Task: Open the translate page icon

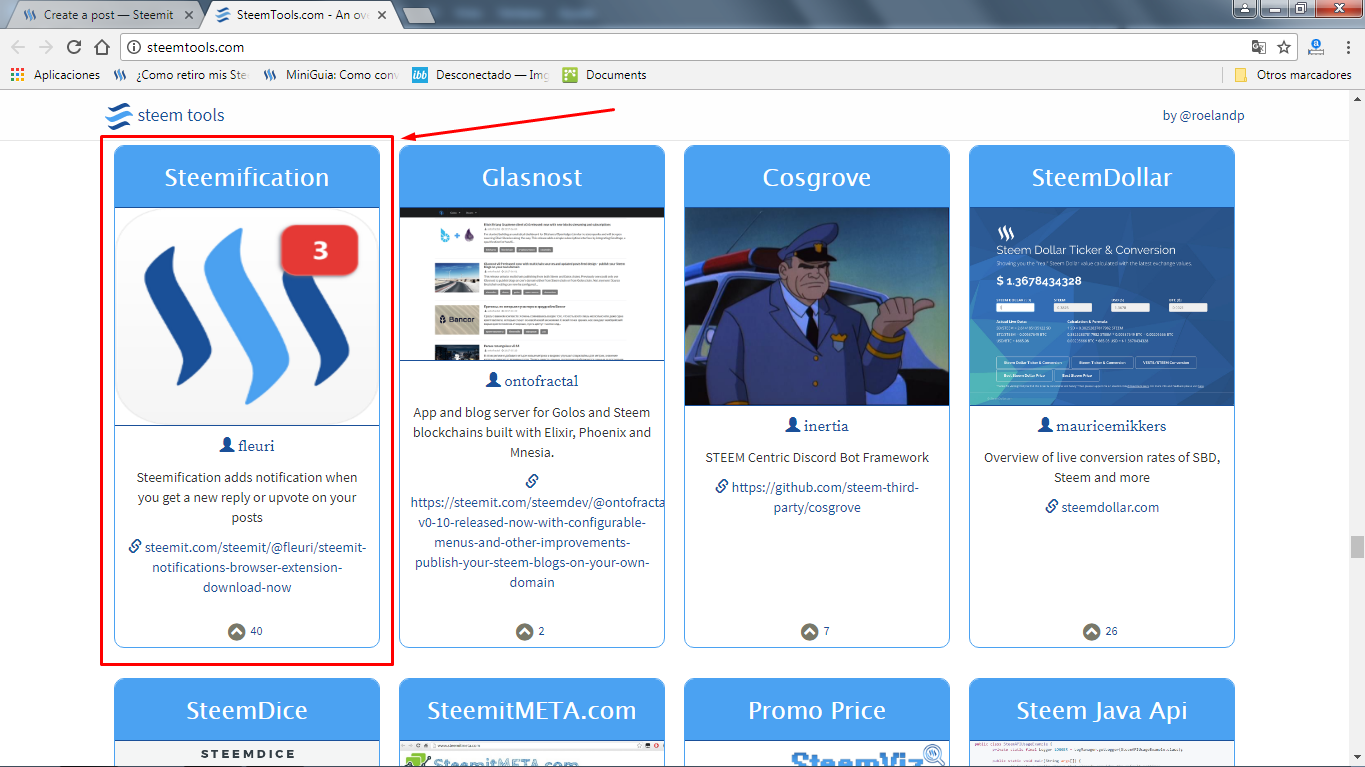Action: (1259, 47)
